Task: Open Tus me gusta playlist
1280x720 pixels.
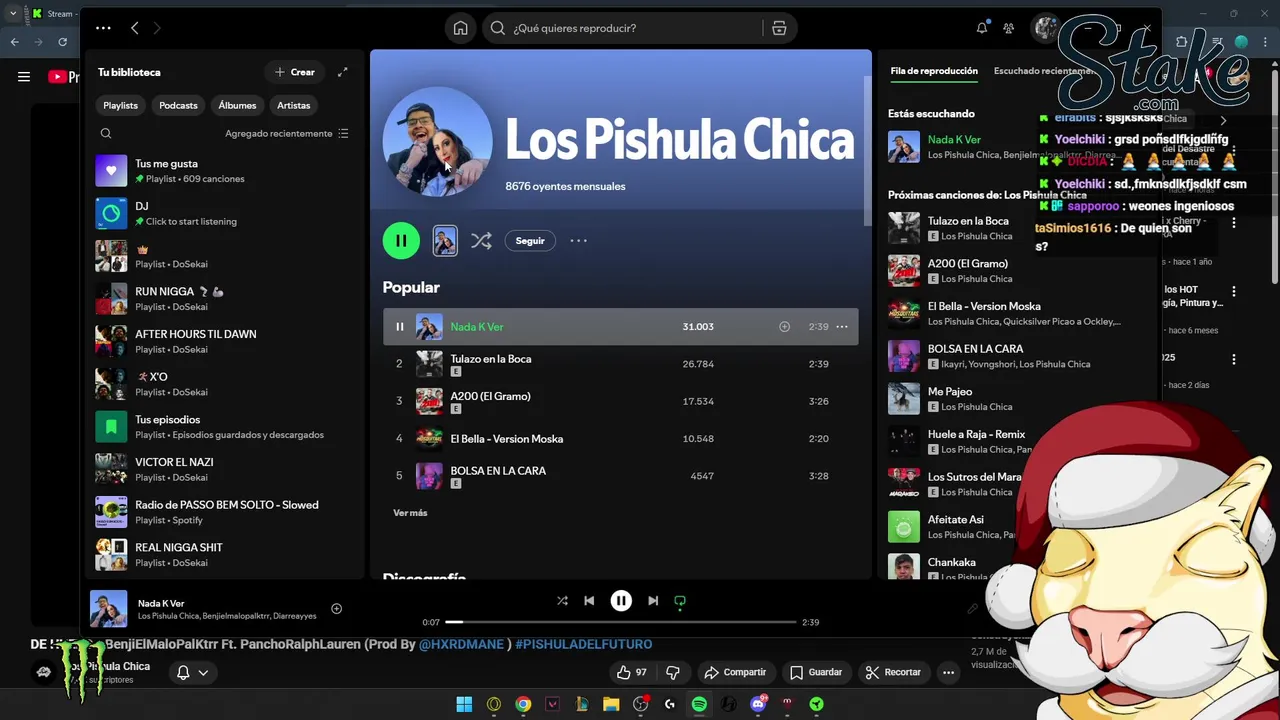Action: pyautogui.click(x=225, y=171)
